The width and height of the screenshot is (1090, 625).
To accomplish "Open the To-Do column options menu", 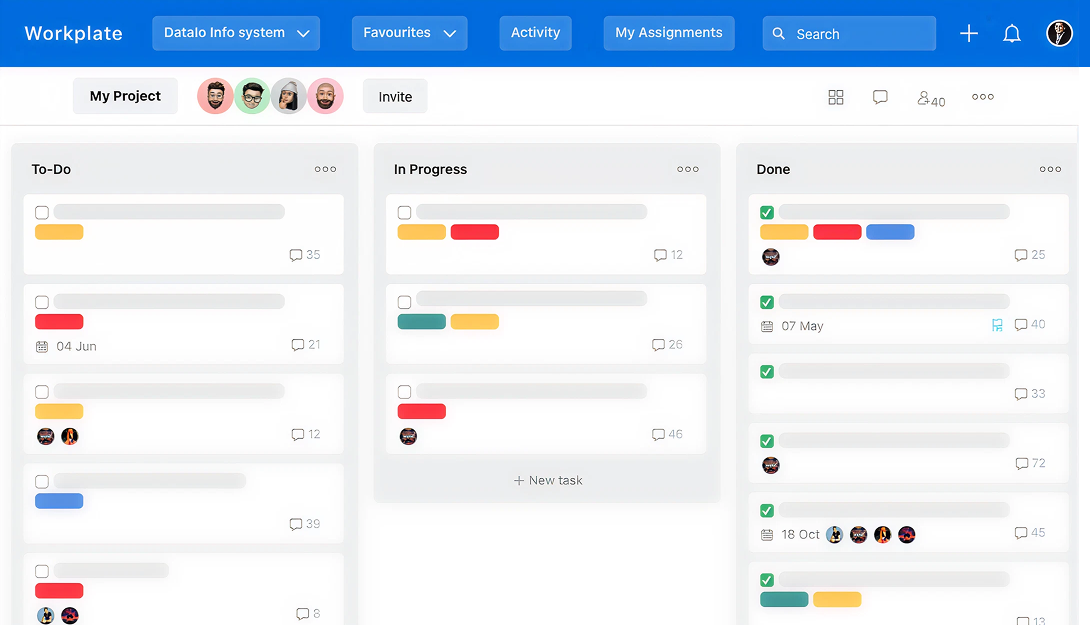I will coord(325,169).
